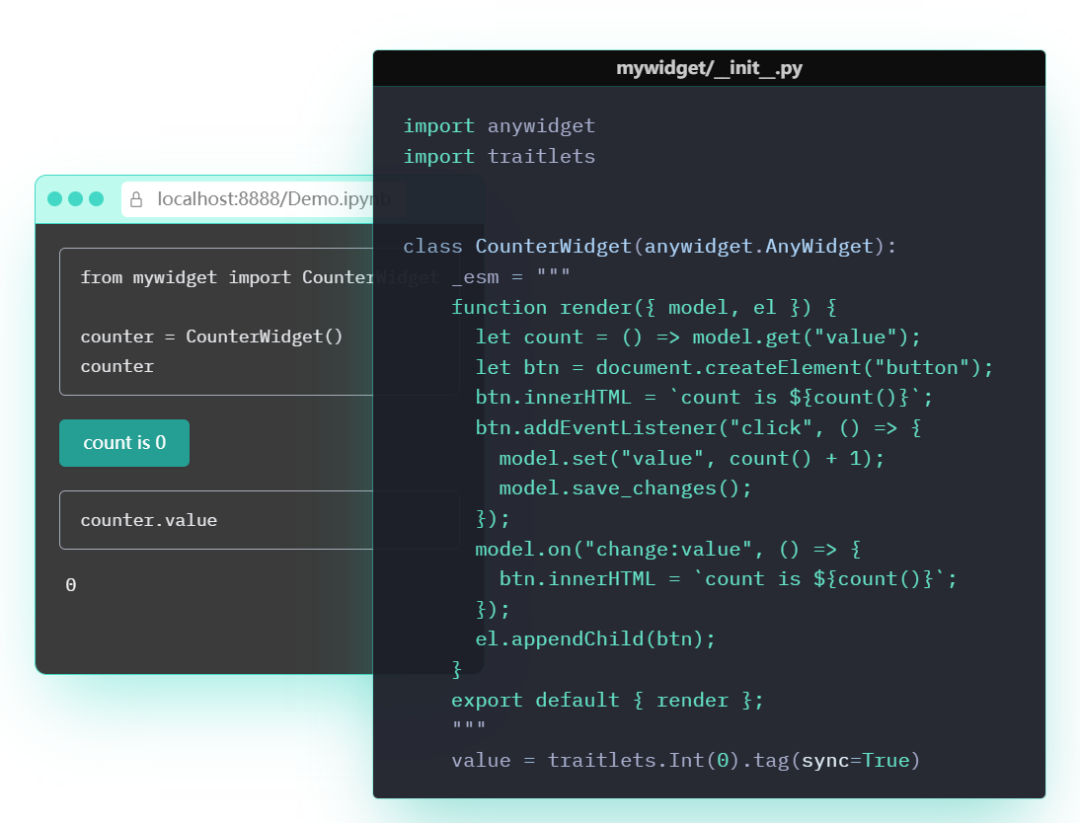Click the 'function render({ model, el })' line
1080x823 pixels.
[x=644, y=307]
